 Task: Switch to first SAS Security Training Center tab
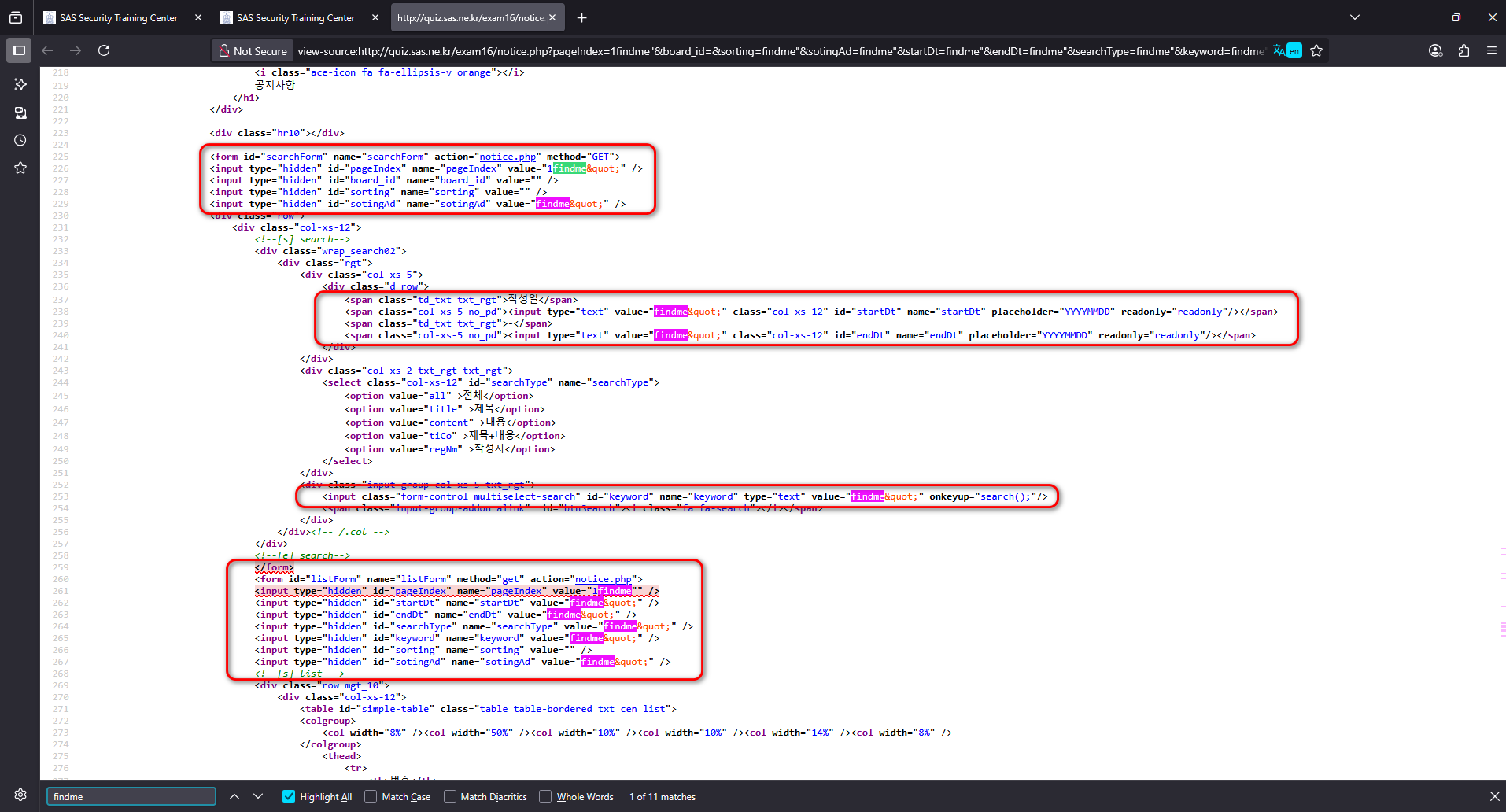click(x=118, y=17)
